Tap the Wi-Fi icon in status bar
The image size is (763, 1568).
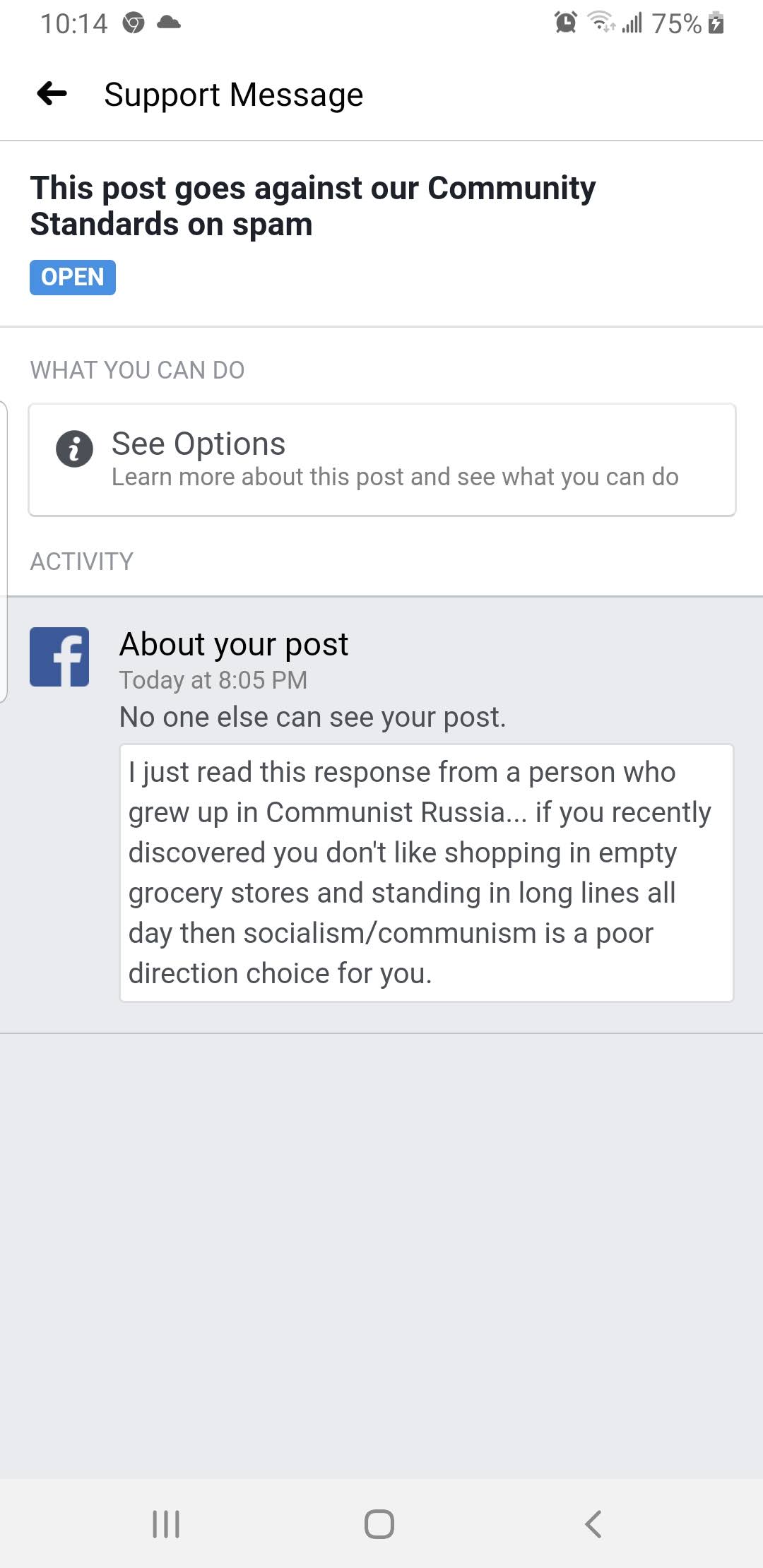pos(601,23)
